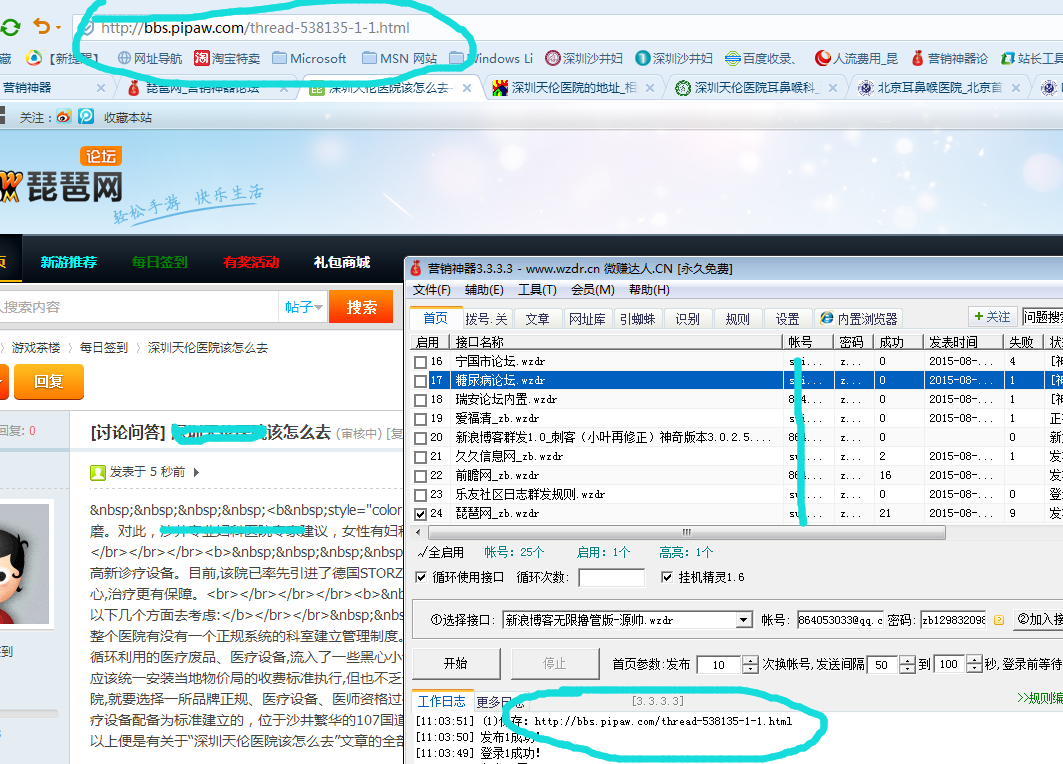This screenshot has height=764, width=1063.
Task: Click the undo arrow icon in browser toolbar
Action: pyautogui.click(x=41, y=27)
